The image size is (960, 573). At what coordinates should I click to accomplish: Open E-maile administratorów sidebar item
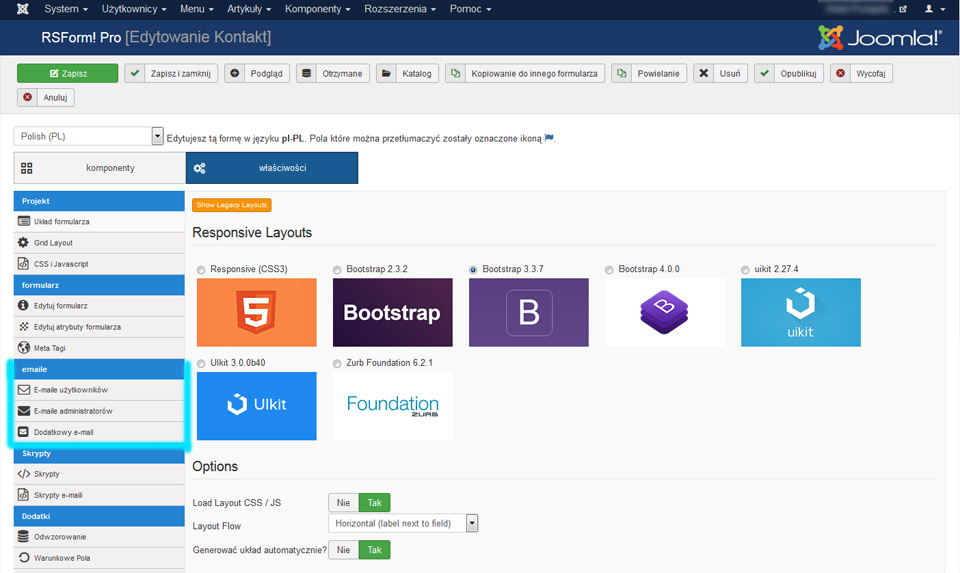pyautogui.click(x=99, y=411)
